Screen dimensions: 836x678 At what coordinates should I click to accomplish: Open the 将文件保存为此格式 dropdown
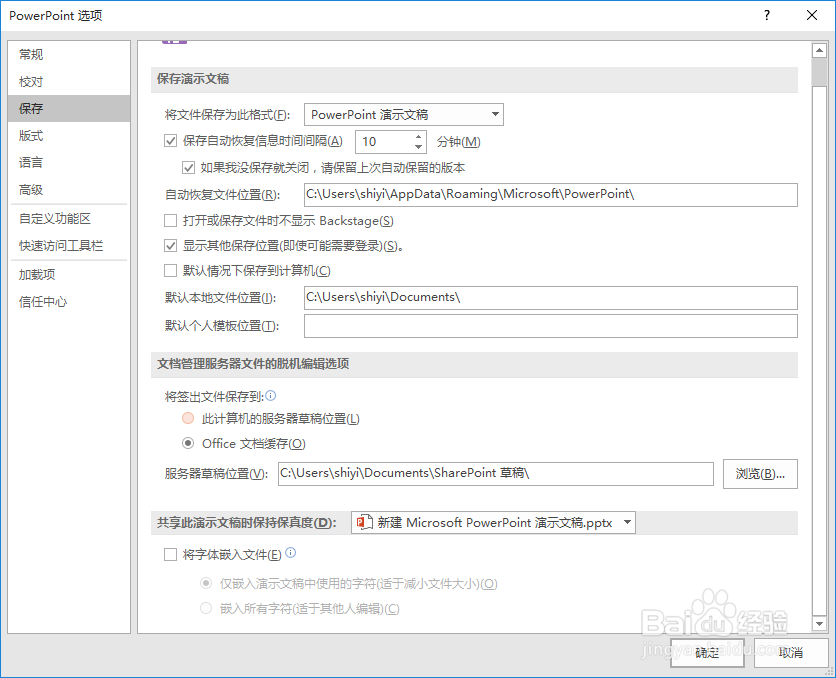[493, 114]
